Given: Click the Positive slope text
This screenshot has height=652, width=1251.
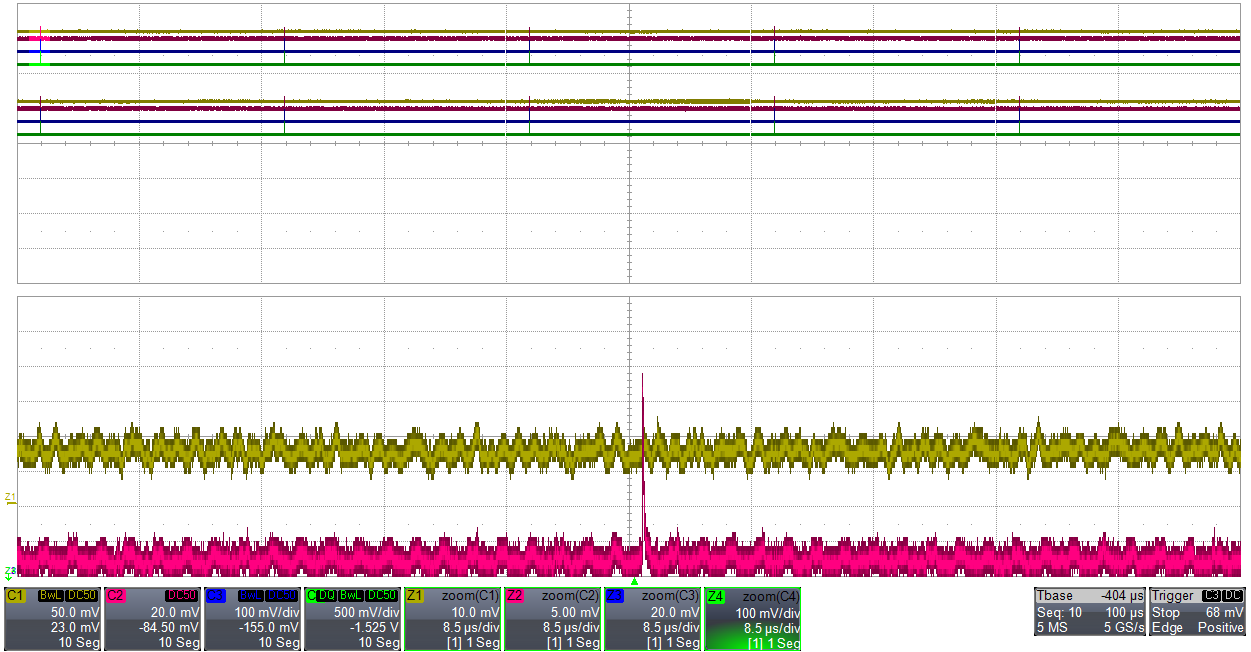Looking at the screenshot, I should pyautogui.click(x=1221, y=627).
